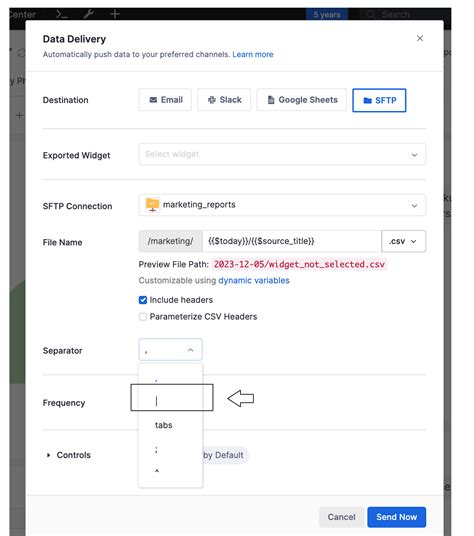Viewport: 474px width, 536px height.
Task: Pick the semicolon separator option
Action: point(170,449)
